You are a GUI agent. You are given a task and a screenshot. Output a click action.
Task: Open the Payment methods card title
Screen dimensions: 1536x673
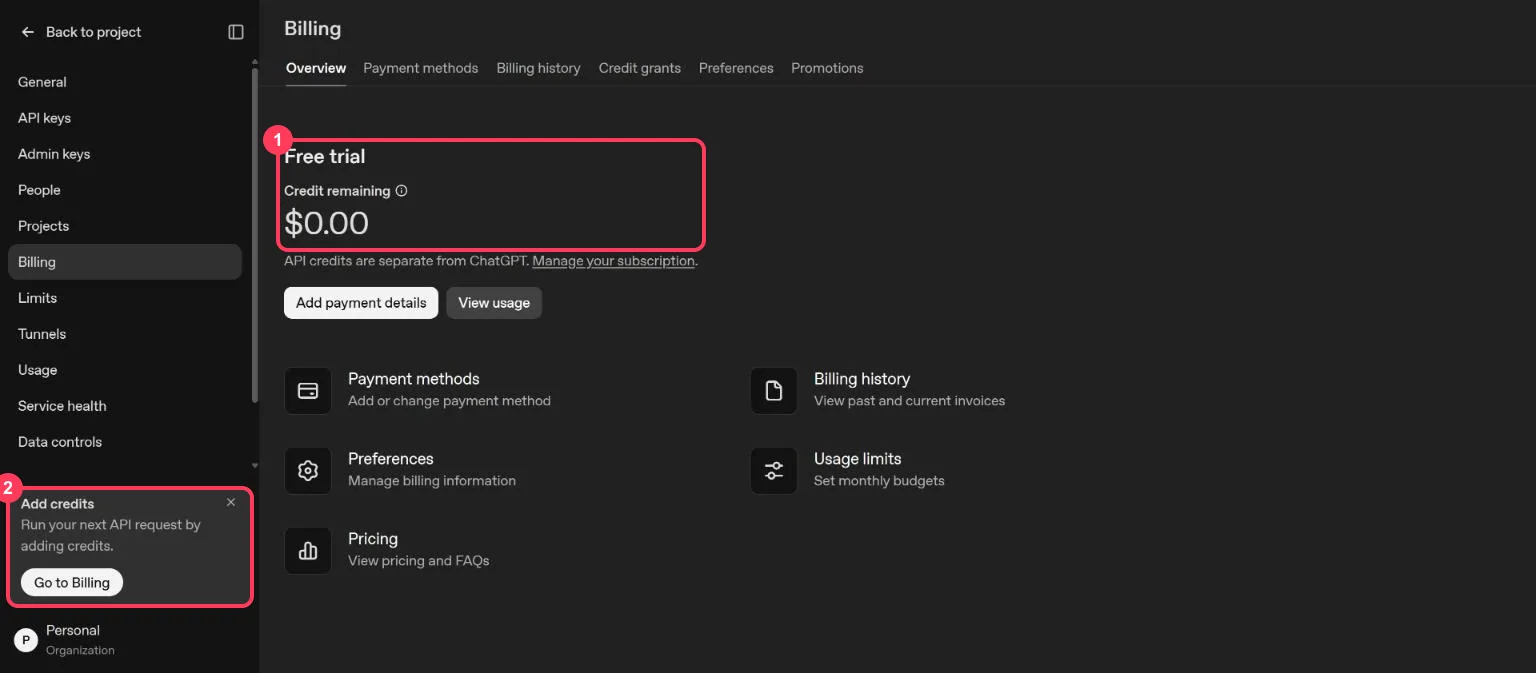(414, 379)
